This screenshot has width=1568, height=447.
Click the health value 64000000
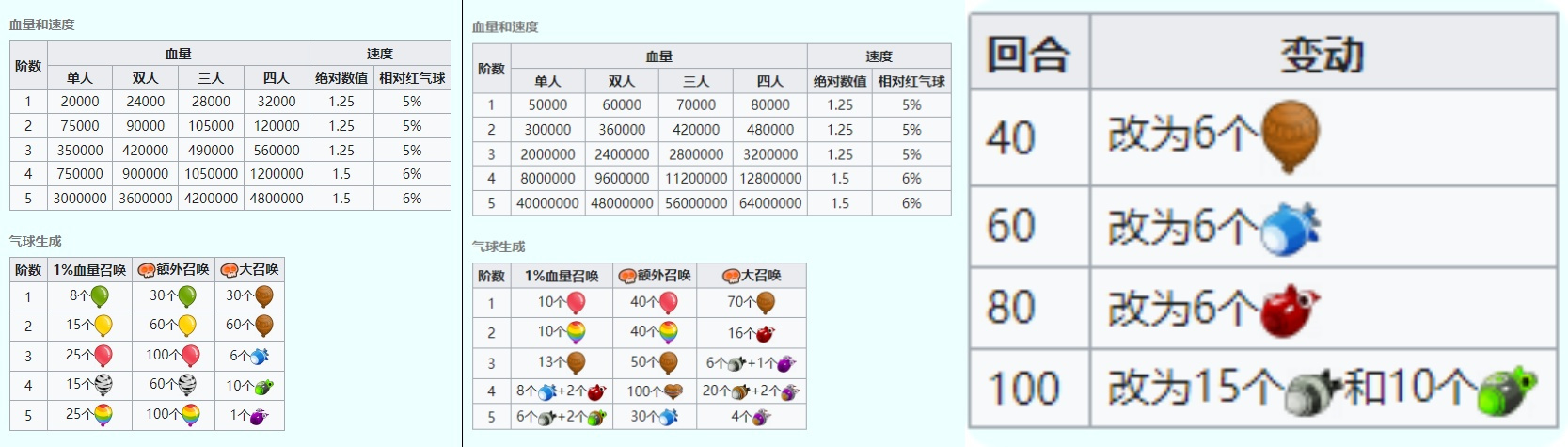770,203
